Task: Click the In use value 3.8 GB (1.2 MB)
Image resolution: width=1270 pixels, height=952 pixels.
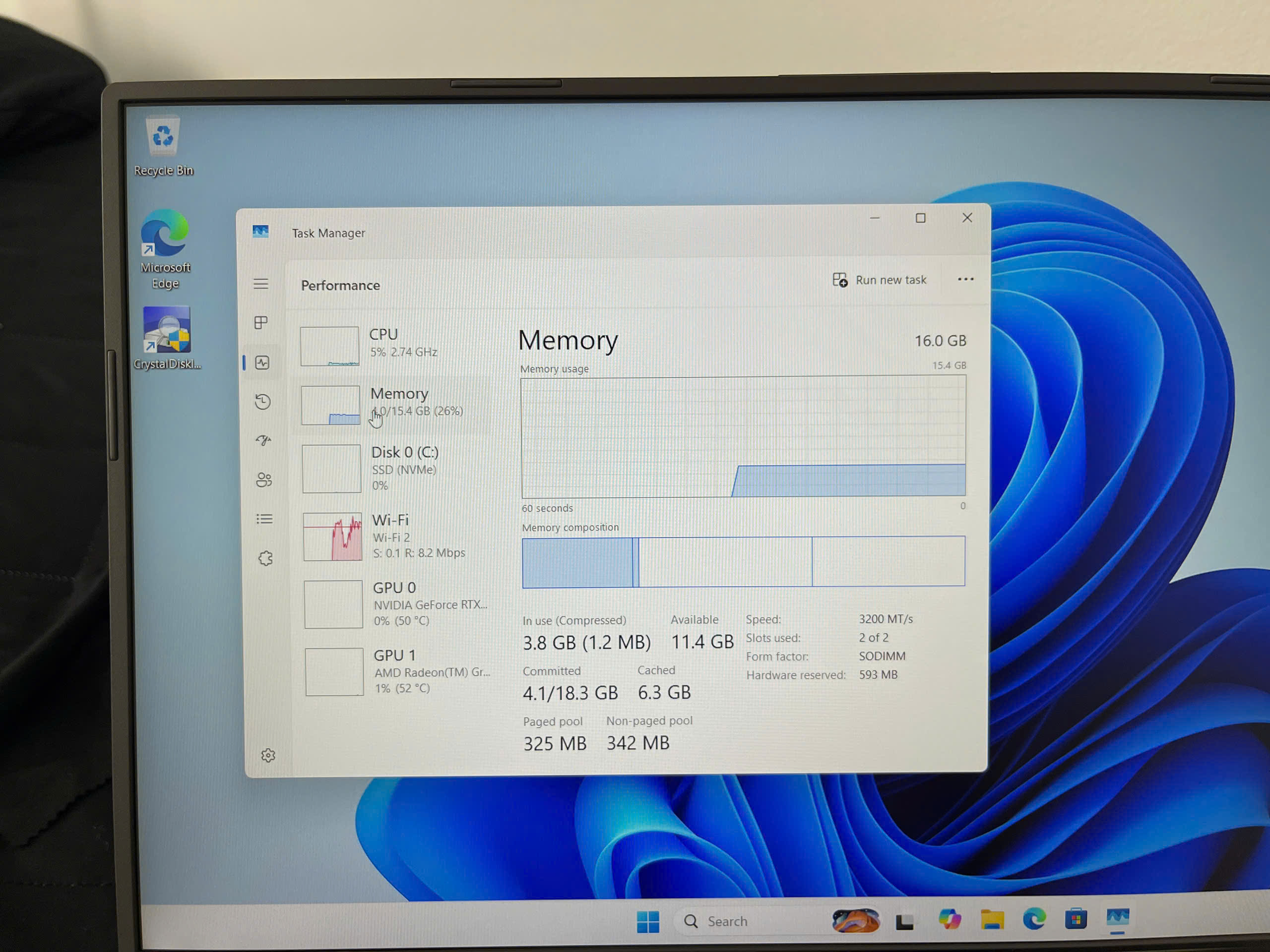Action: (x=587, y=642)
